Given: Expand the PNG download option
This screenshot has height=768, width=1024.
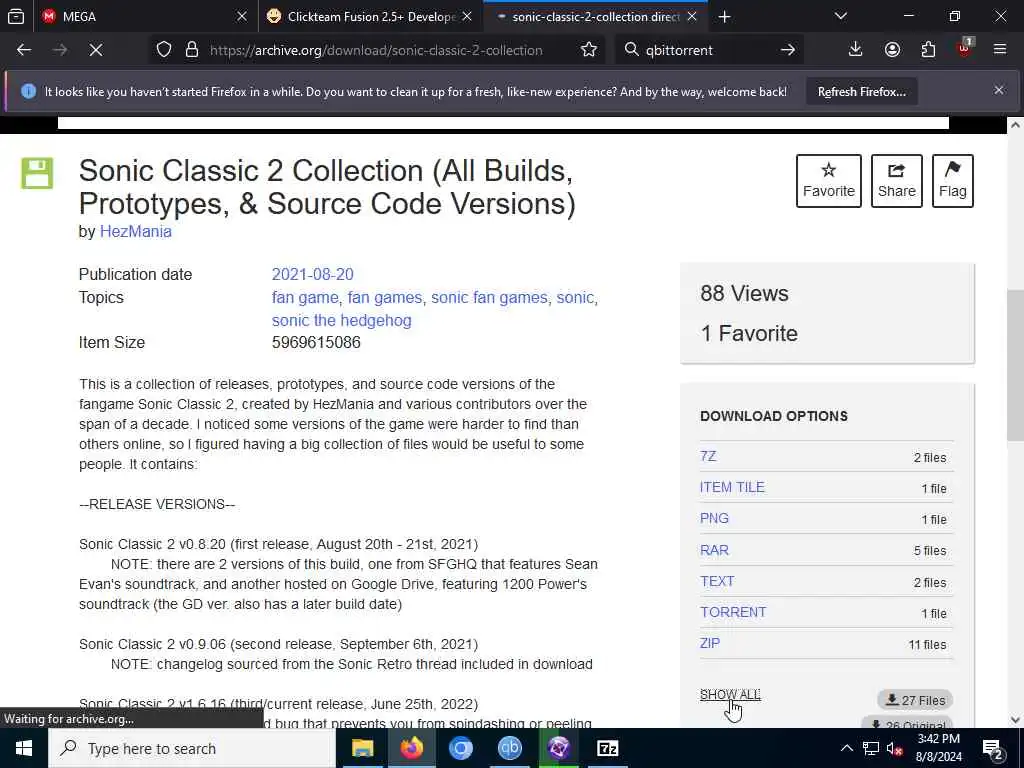Looking at the screenshot, I should point(714,519).
